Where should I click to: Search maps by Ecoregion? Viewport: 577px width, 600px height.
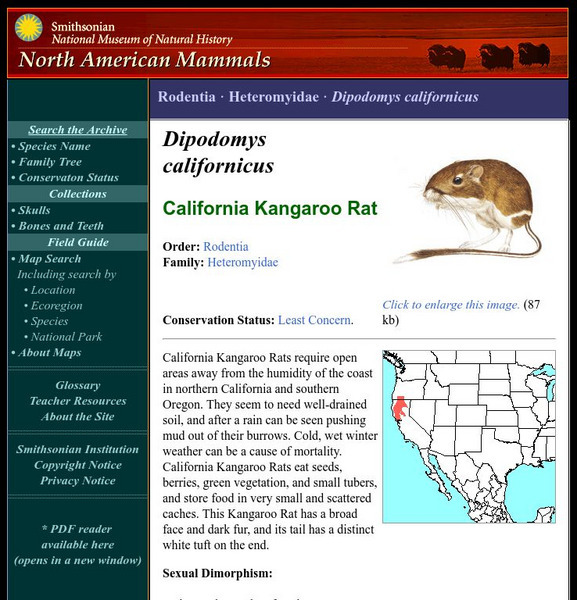point(57,306)
